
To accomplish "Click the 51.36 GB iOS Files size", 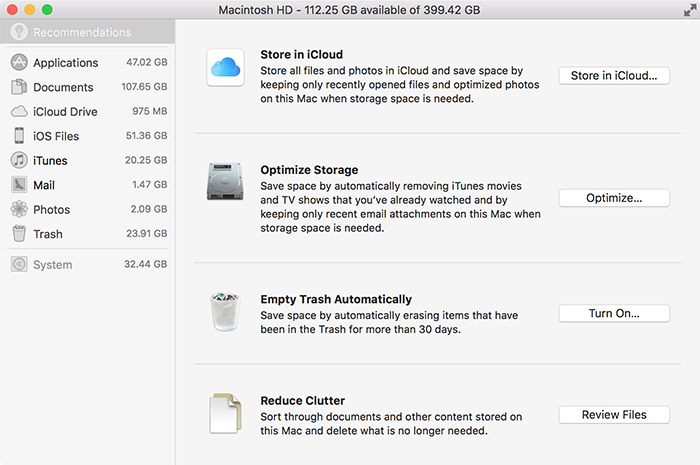I will click(146, 135).
